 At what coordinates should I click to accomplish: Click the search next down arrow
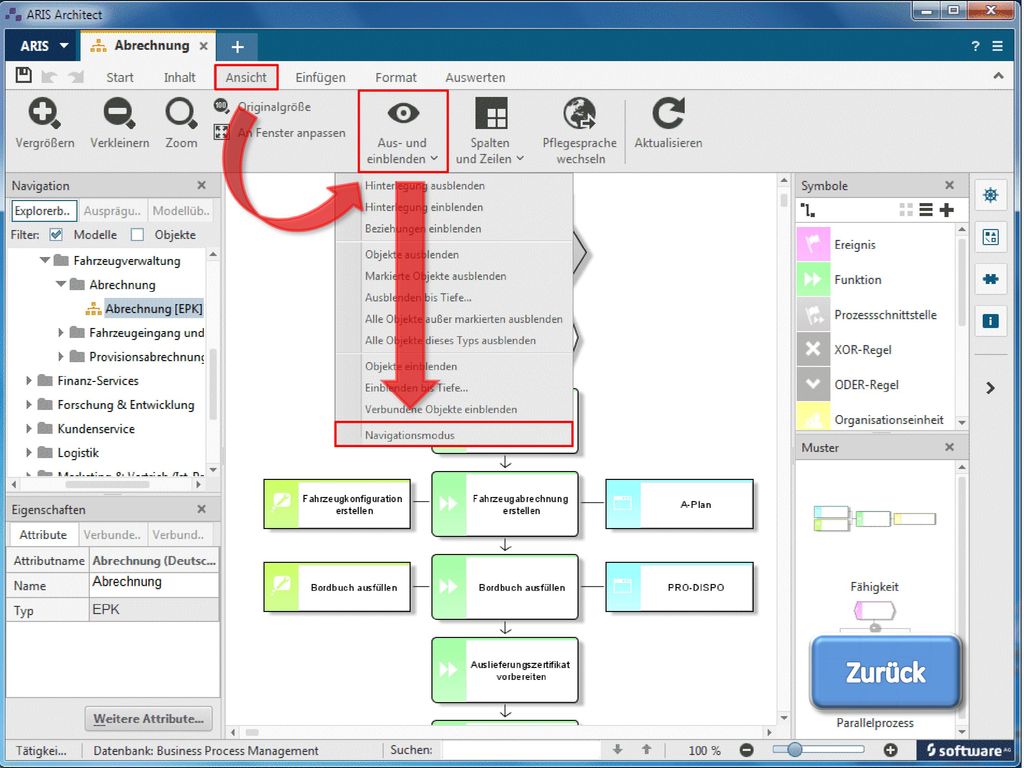pos(617,750)
